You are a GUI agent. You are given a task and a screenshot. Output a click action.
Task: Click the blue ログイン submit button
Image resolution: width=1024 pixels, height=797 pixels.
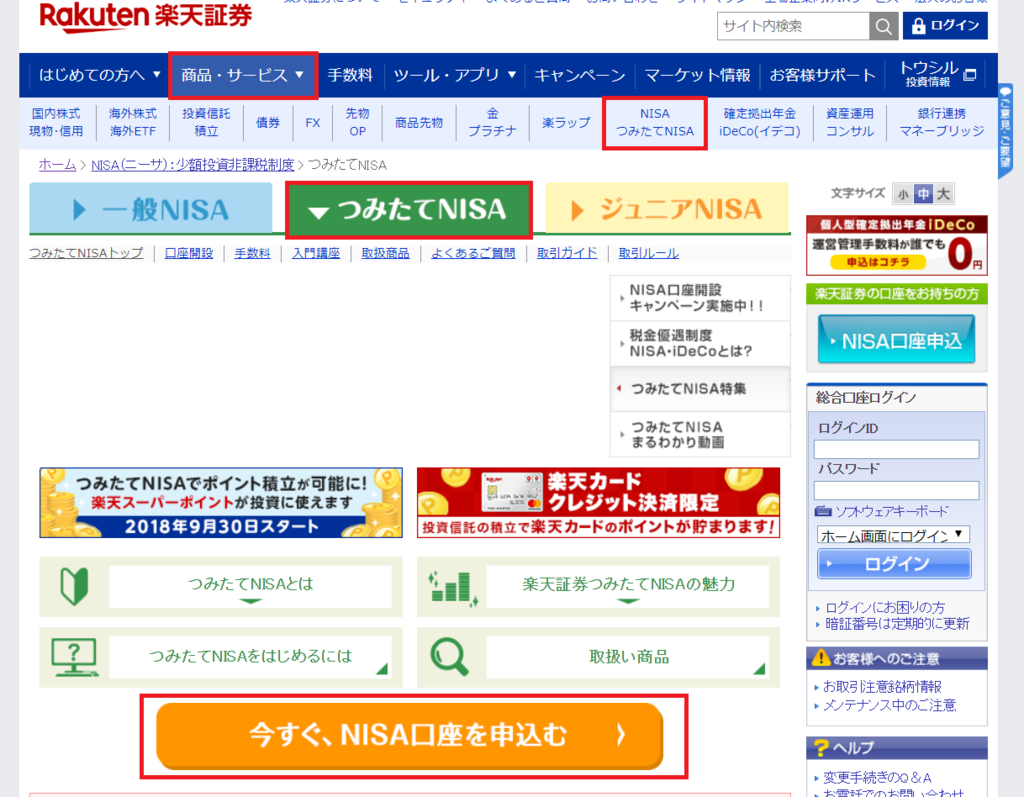894,564
